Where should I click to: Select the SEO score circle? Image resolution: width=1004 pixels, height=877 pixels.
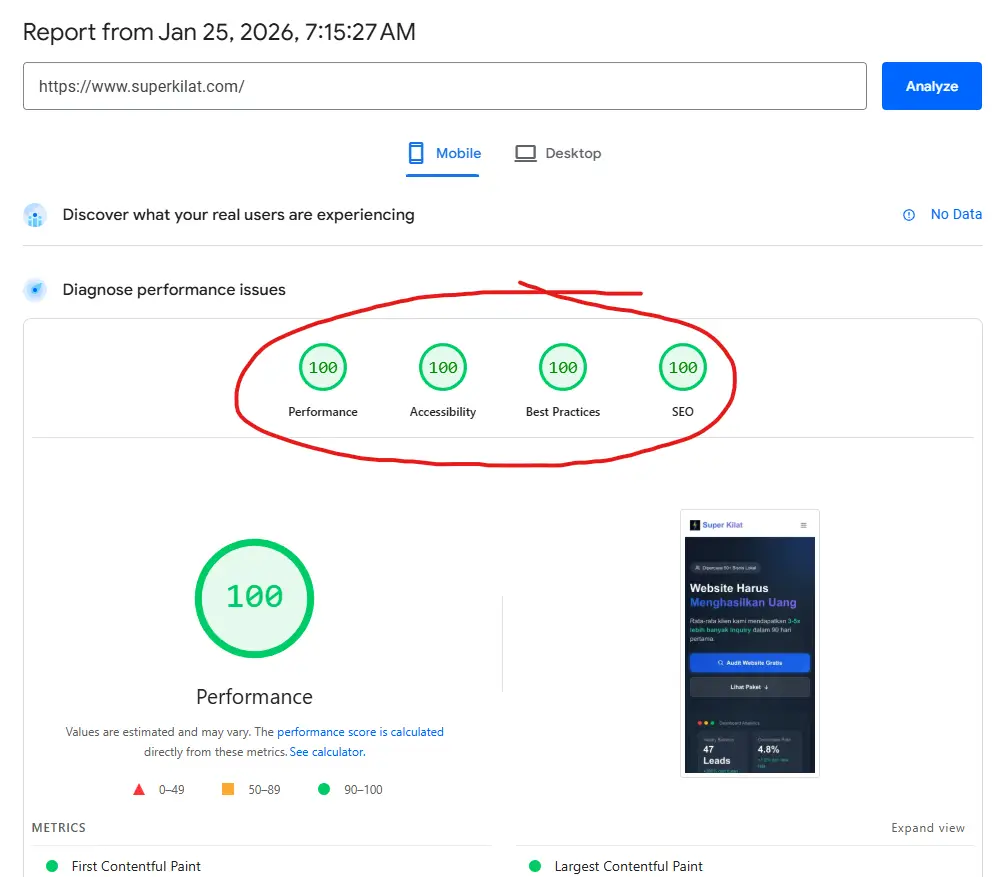[682, 366]
